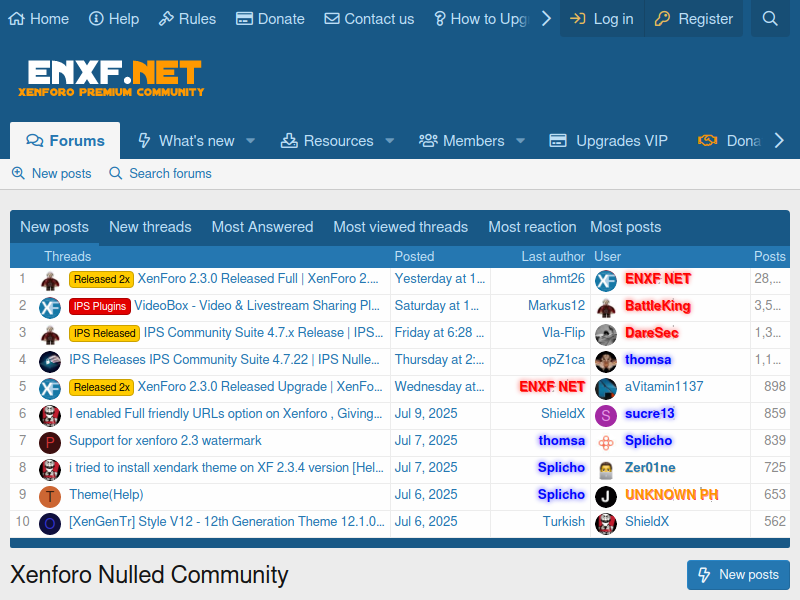Open Upgrades VIP navigation item
The height and width of the screenshot is (600, 800).
click(x=609, y=140)
